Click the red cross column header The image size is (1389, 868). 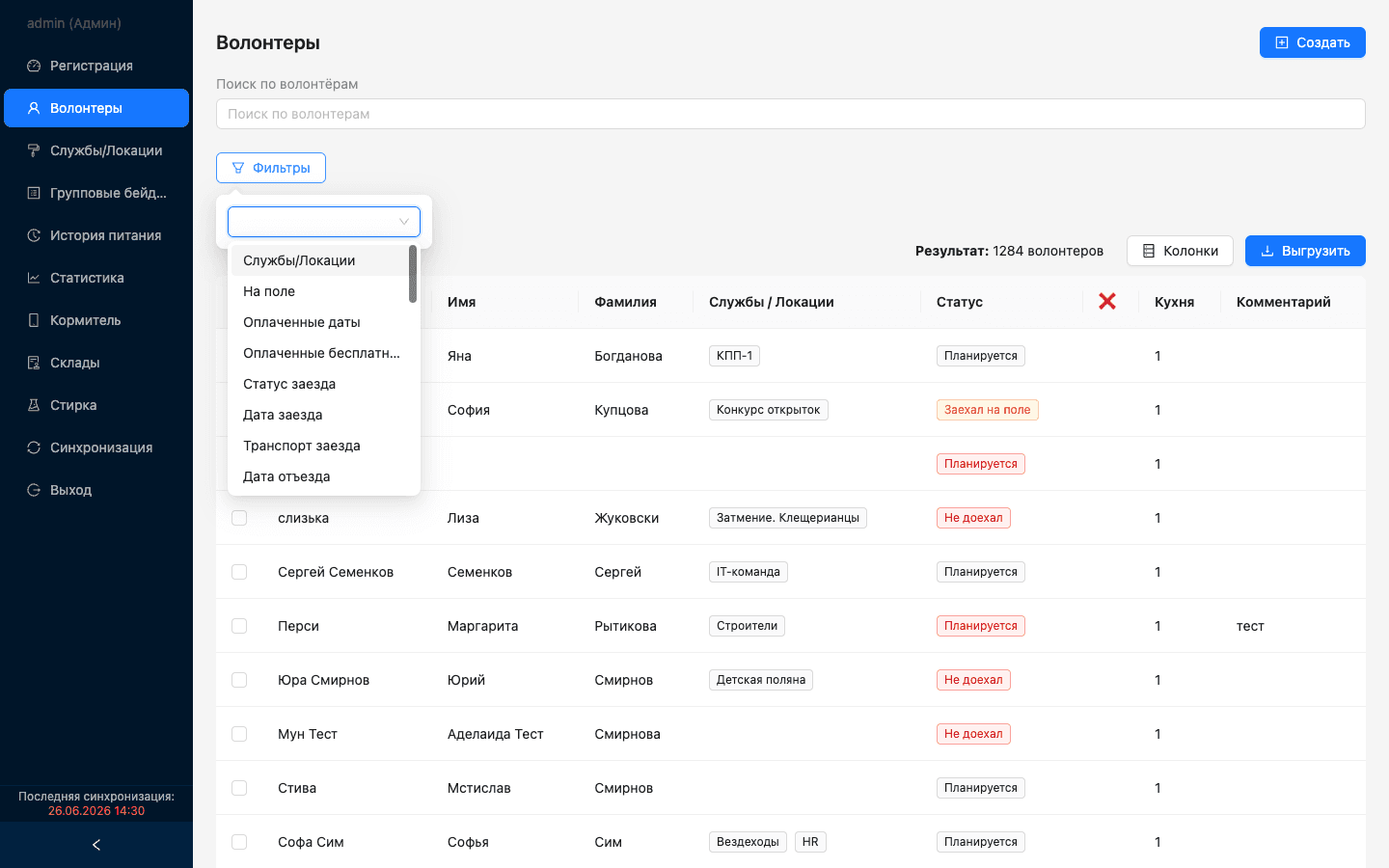coord(1107,302)
